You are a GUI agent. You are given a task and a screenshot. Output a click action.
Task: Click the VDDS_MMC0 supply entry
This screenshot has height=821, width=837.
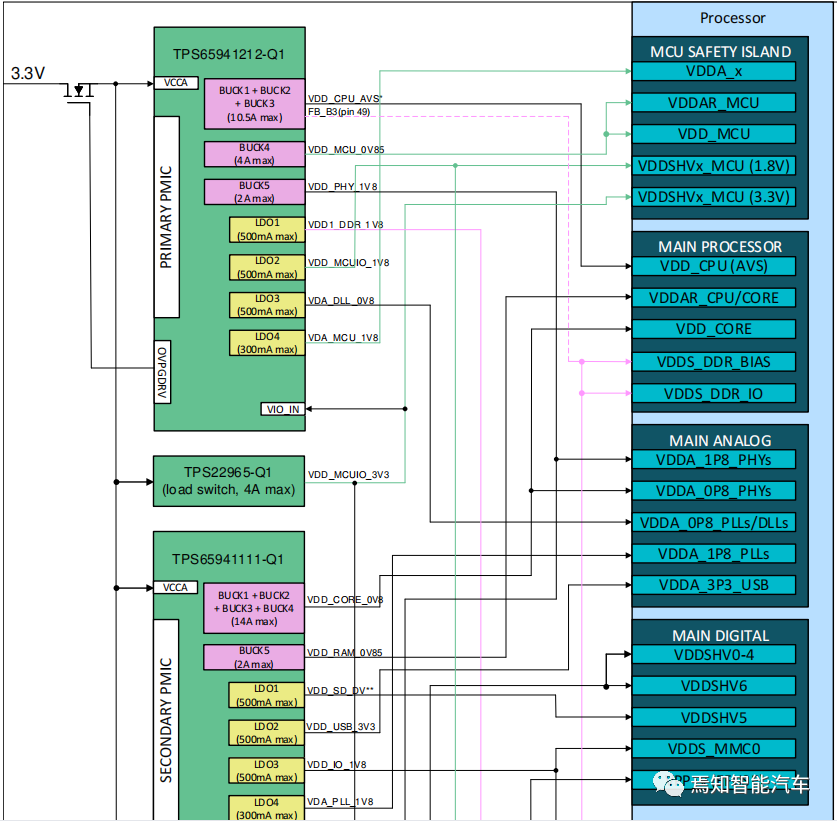(714, 748)
